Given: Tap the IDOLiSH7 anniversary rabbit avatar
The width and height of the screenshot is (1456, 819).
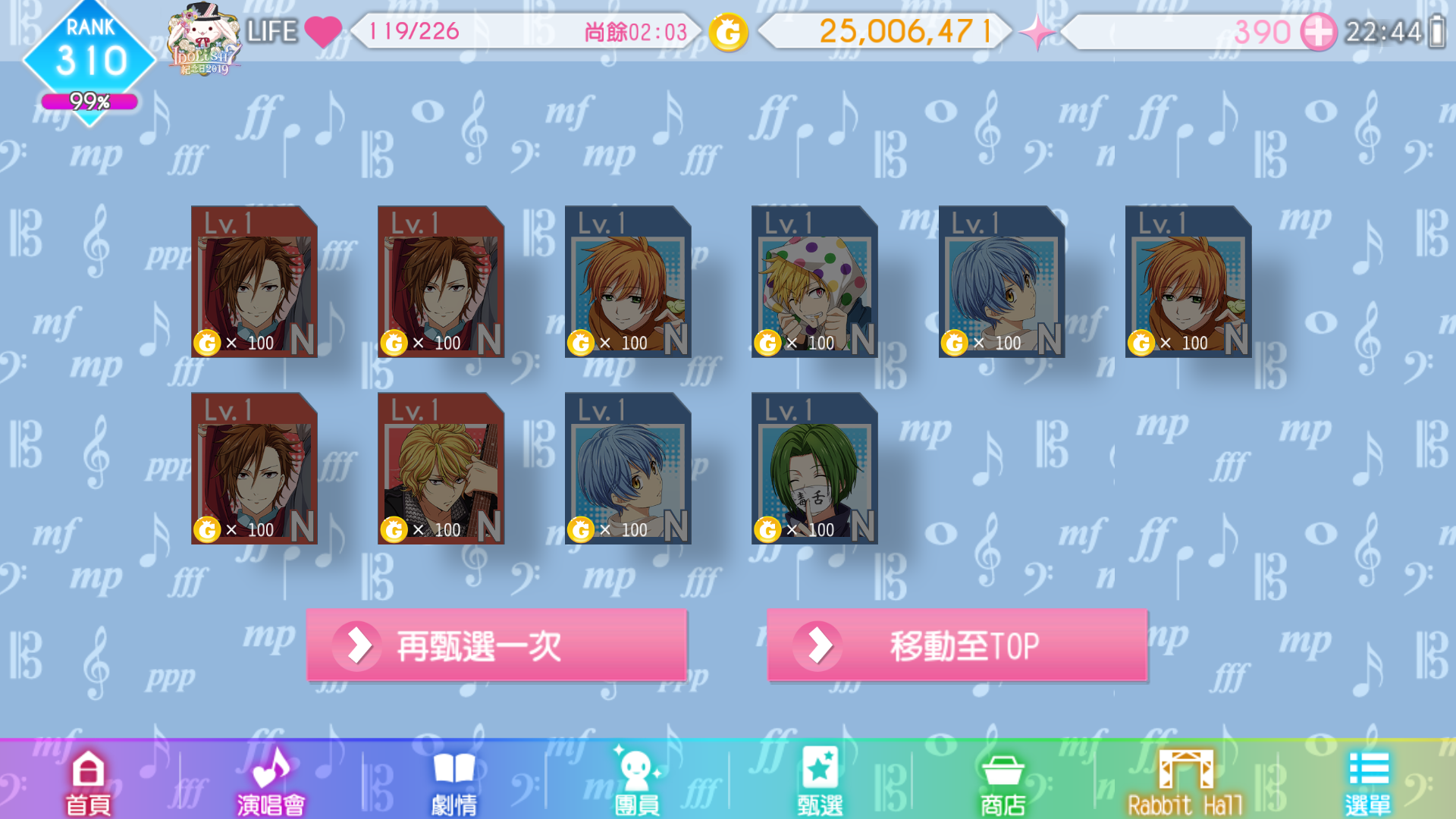Looking at the screenshot, I should [203, 38].
